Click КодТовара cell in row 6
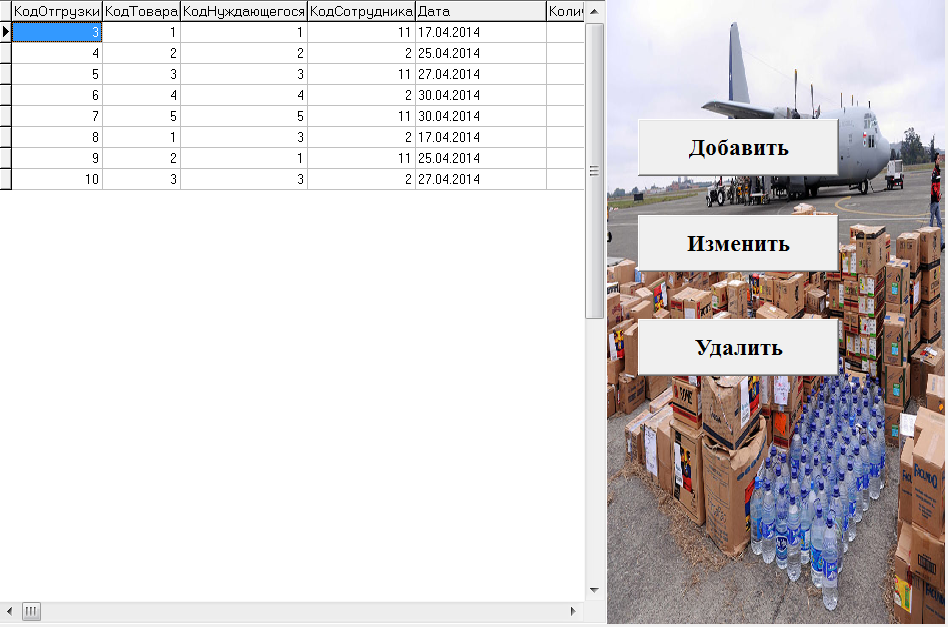 click(141, 96)
